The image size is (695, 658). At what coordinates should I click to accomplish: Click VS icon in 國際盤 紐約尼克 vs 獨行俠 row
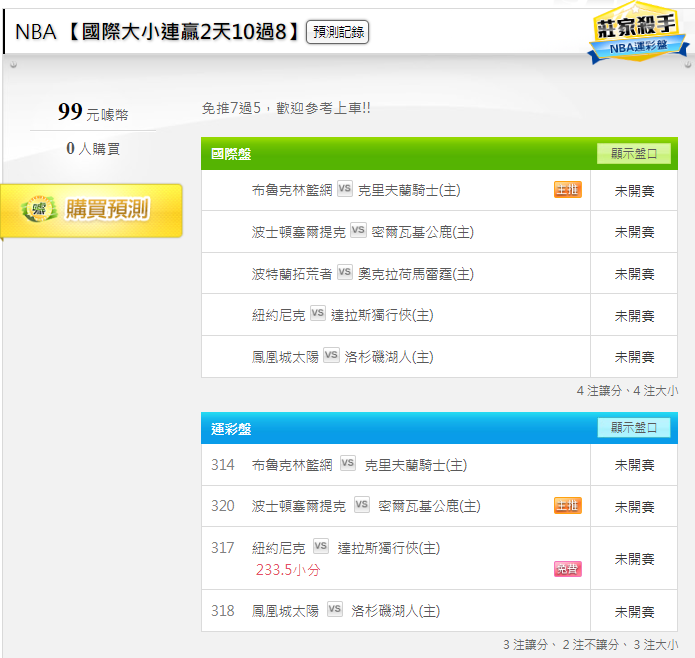(318, 313)
